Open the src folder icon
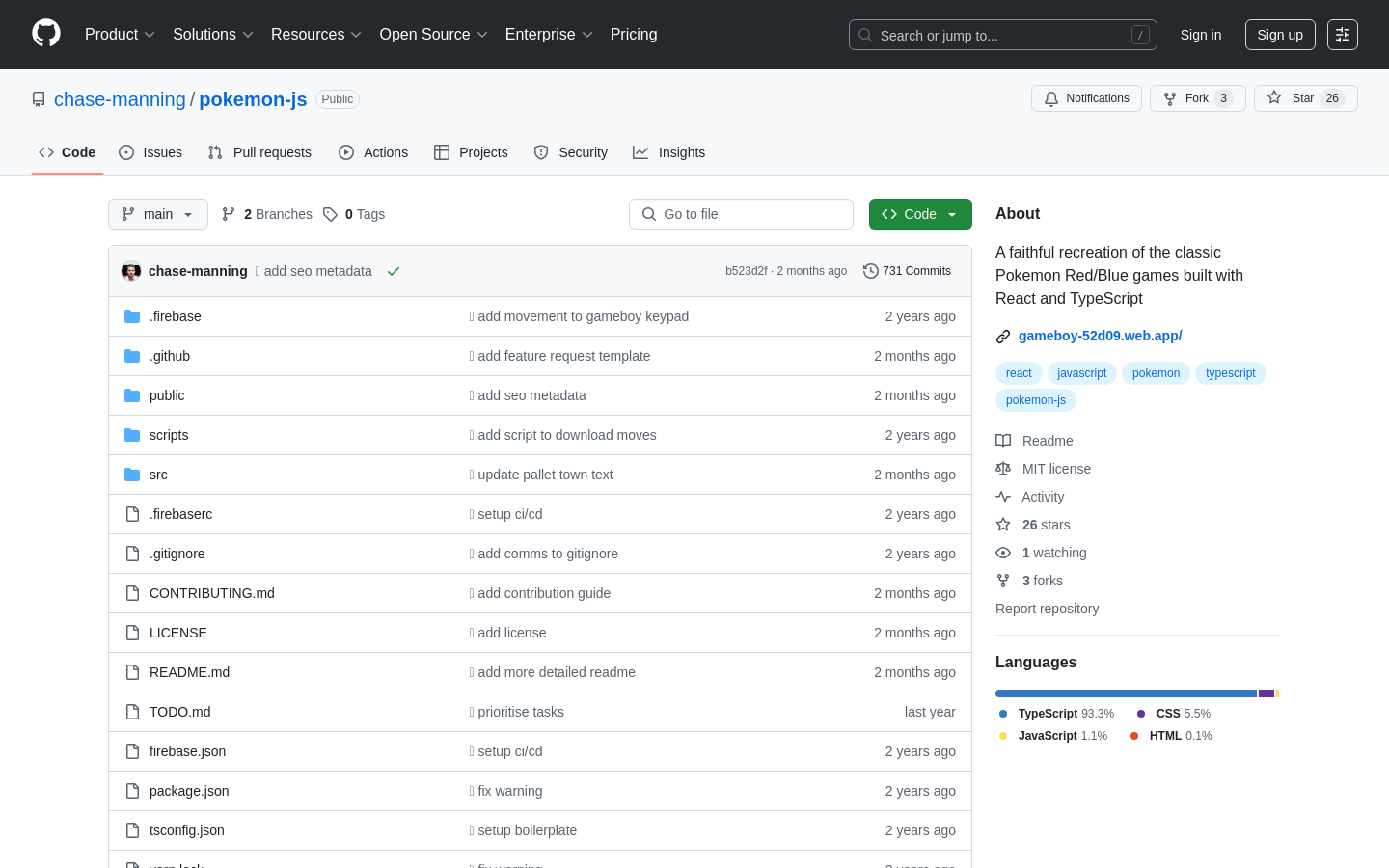Image resolution: width=1389 pixels, height=868 pixels. pos(132,475)
